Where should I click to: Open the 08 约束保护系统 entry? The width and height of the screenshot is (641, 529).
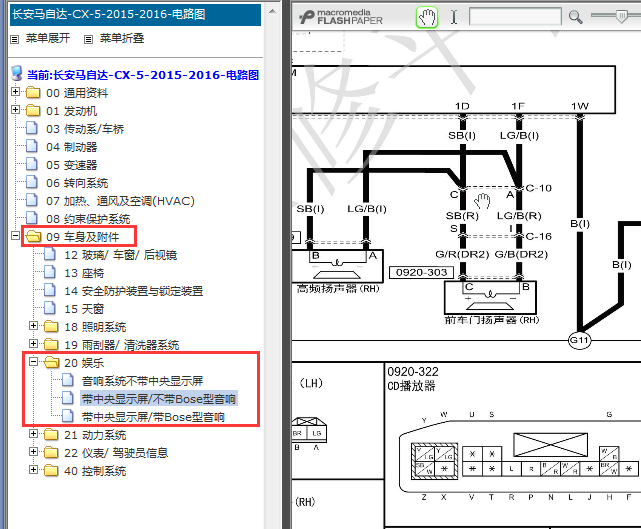tap(88, 219)
